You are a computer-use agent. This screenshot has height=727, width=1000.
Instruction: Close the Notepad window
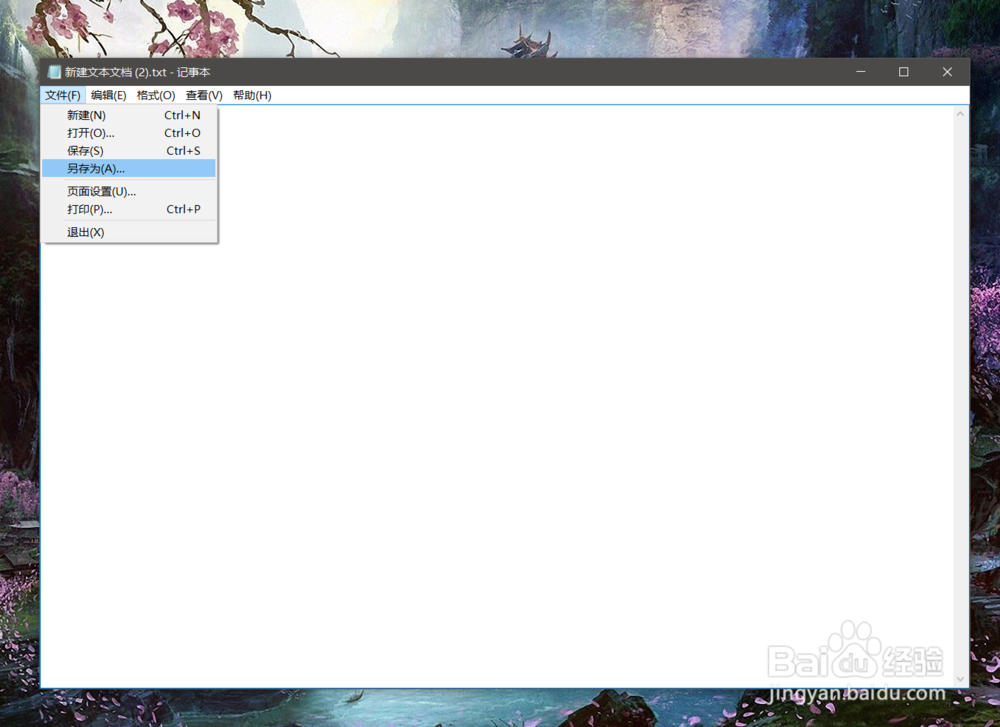coord(947,72)
